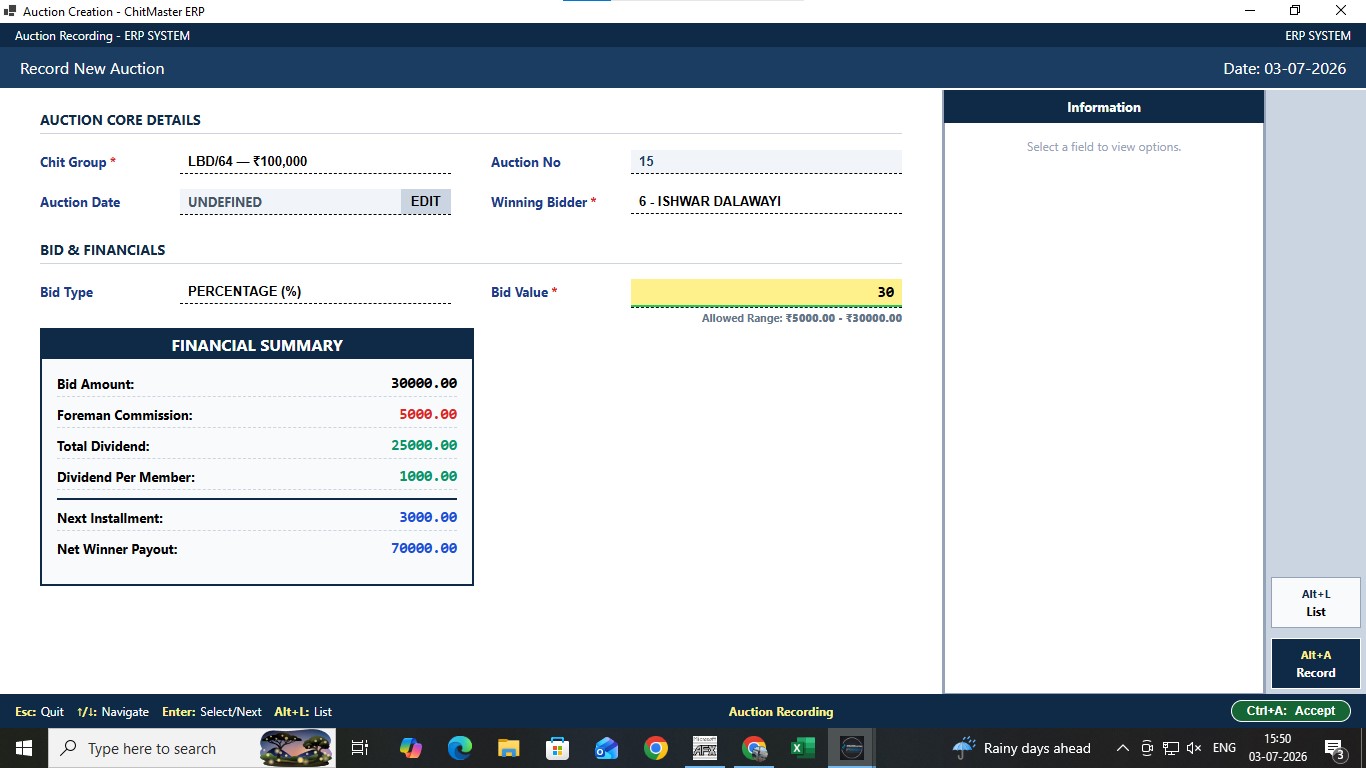This screenshot has height=768, width=1366.
Task: Click the Task View icon
Action: [361, 748]
